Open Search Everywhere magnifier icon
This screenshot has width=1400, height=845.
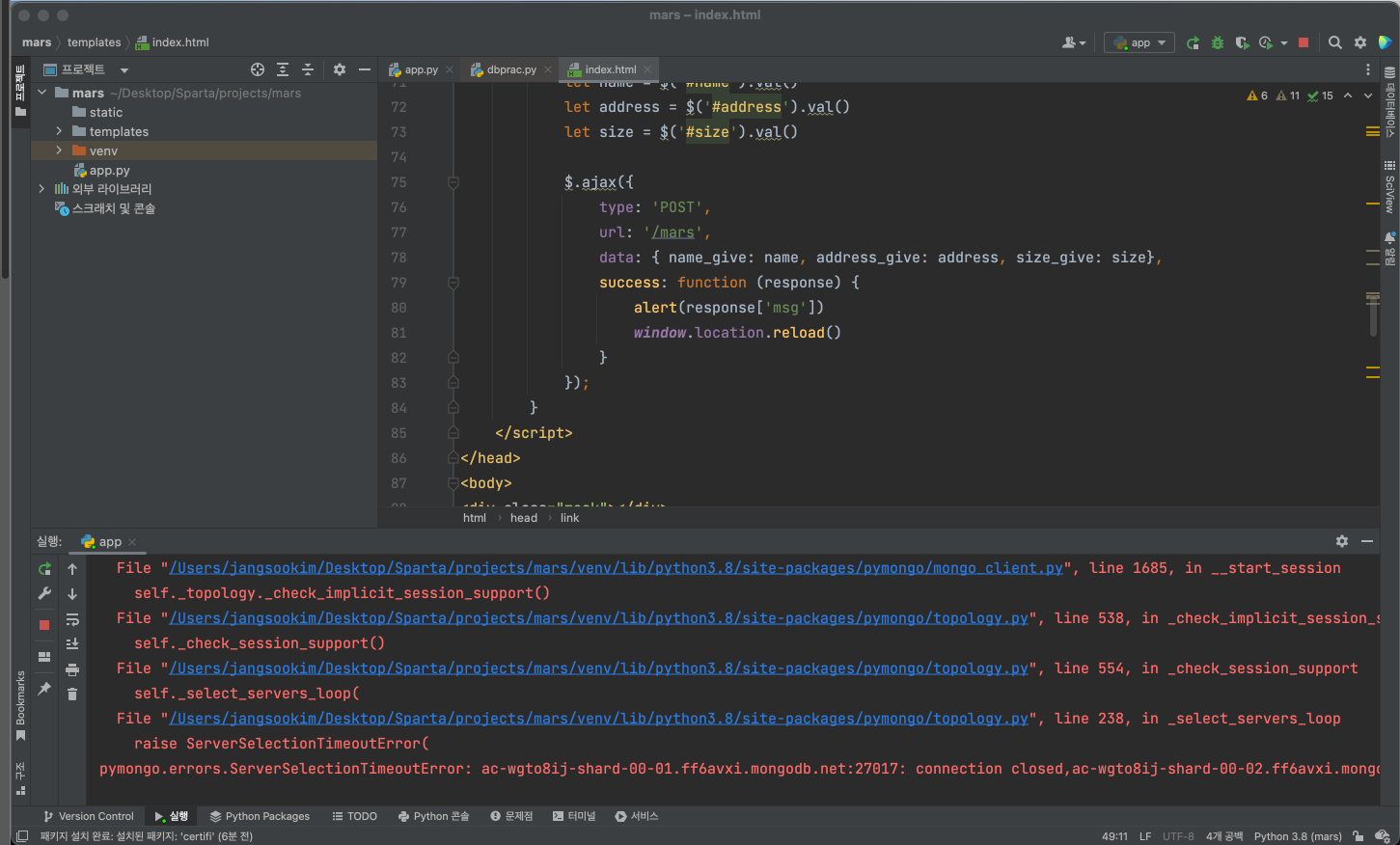pyautogui.click(x=1335, y=42)
